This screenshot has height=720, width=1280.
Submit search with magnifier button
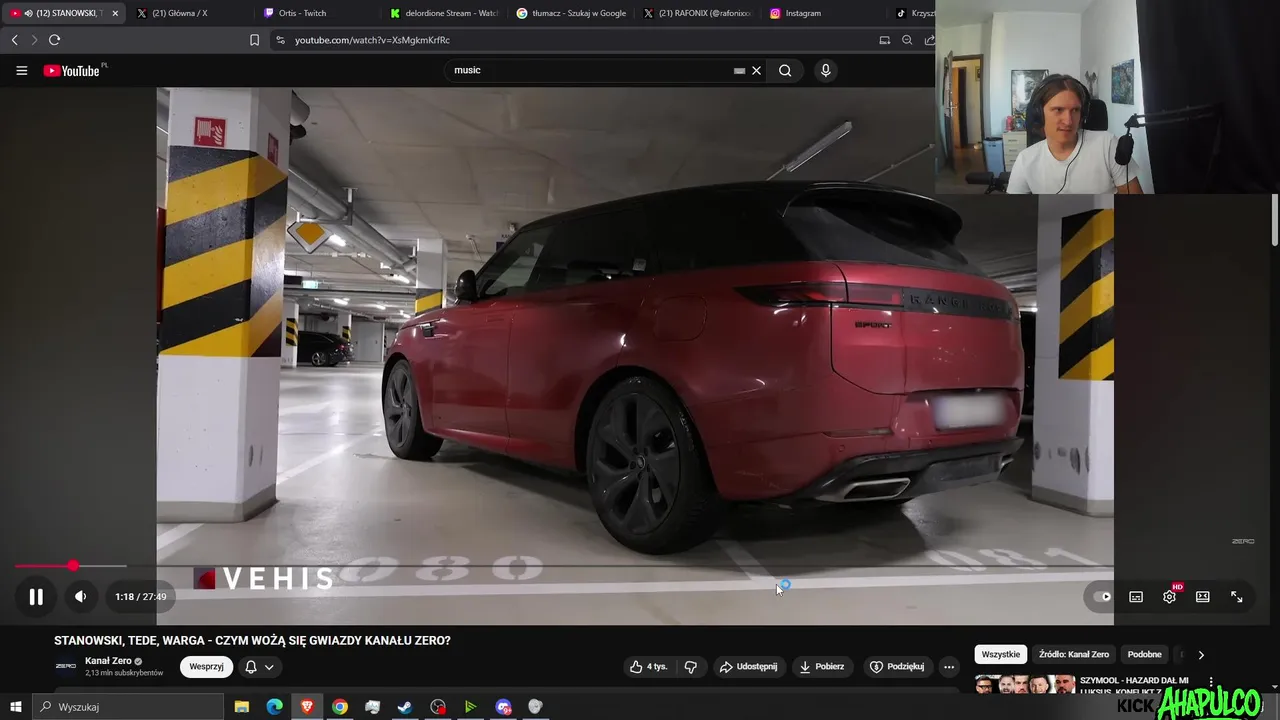[785, 71]
